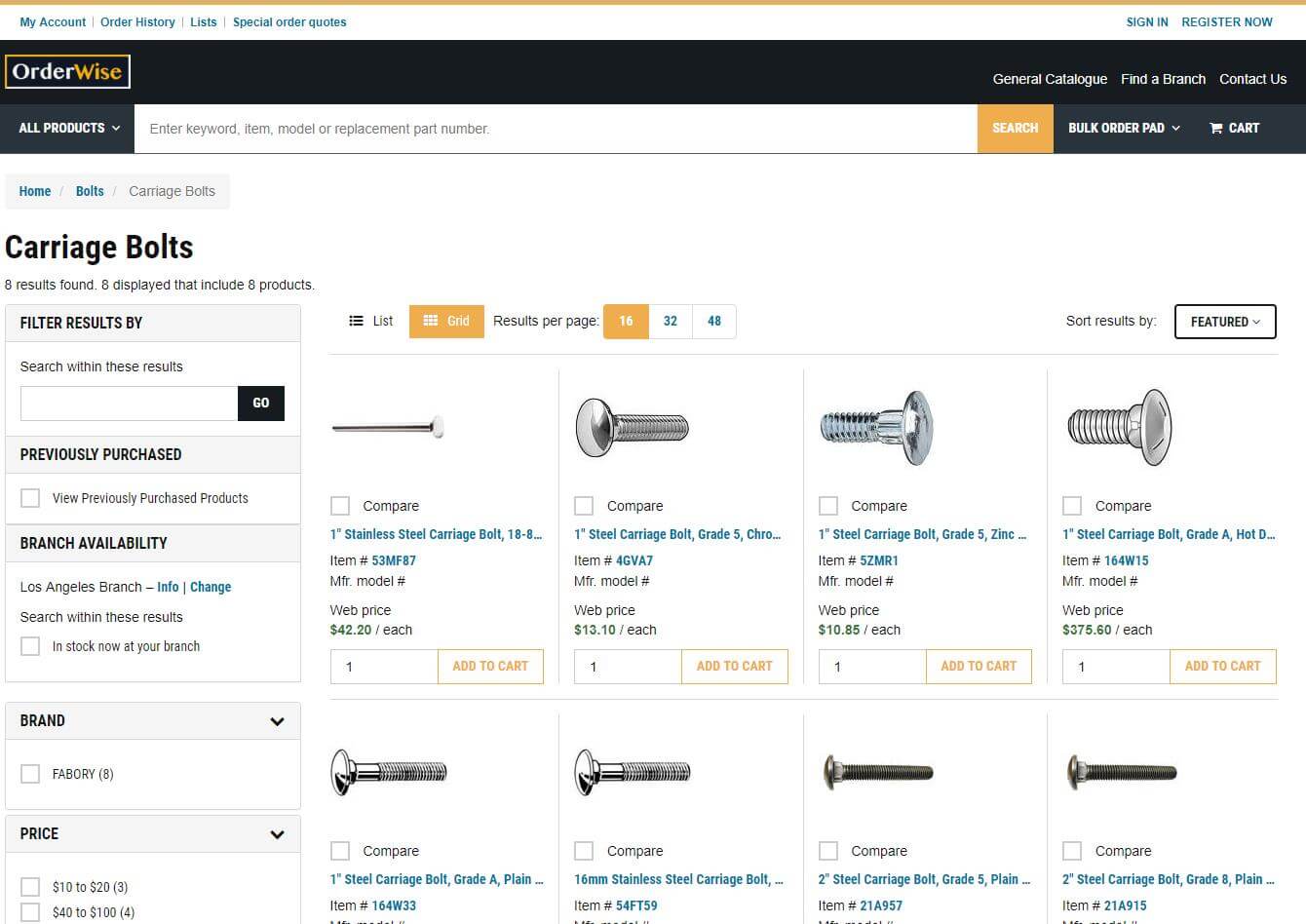
Task: Open 53MF87 stainless bolt image
Action: coord(388,427)
